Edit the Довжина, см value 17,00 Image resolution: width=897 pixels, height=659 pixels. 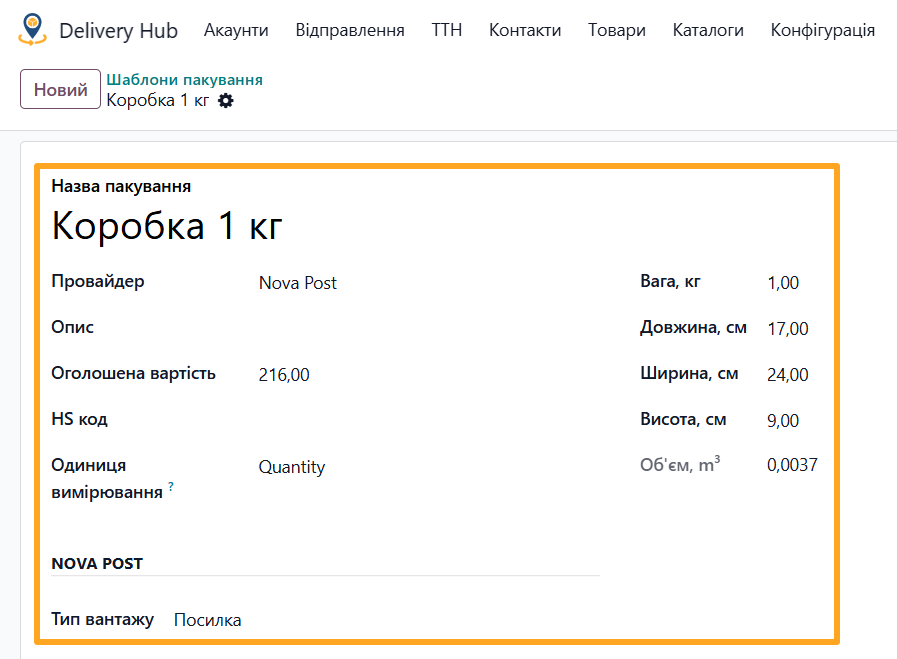[x=788, y=328]
